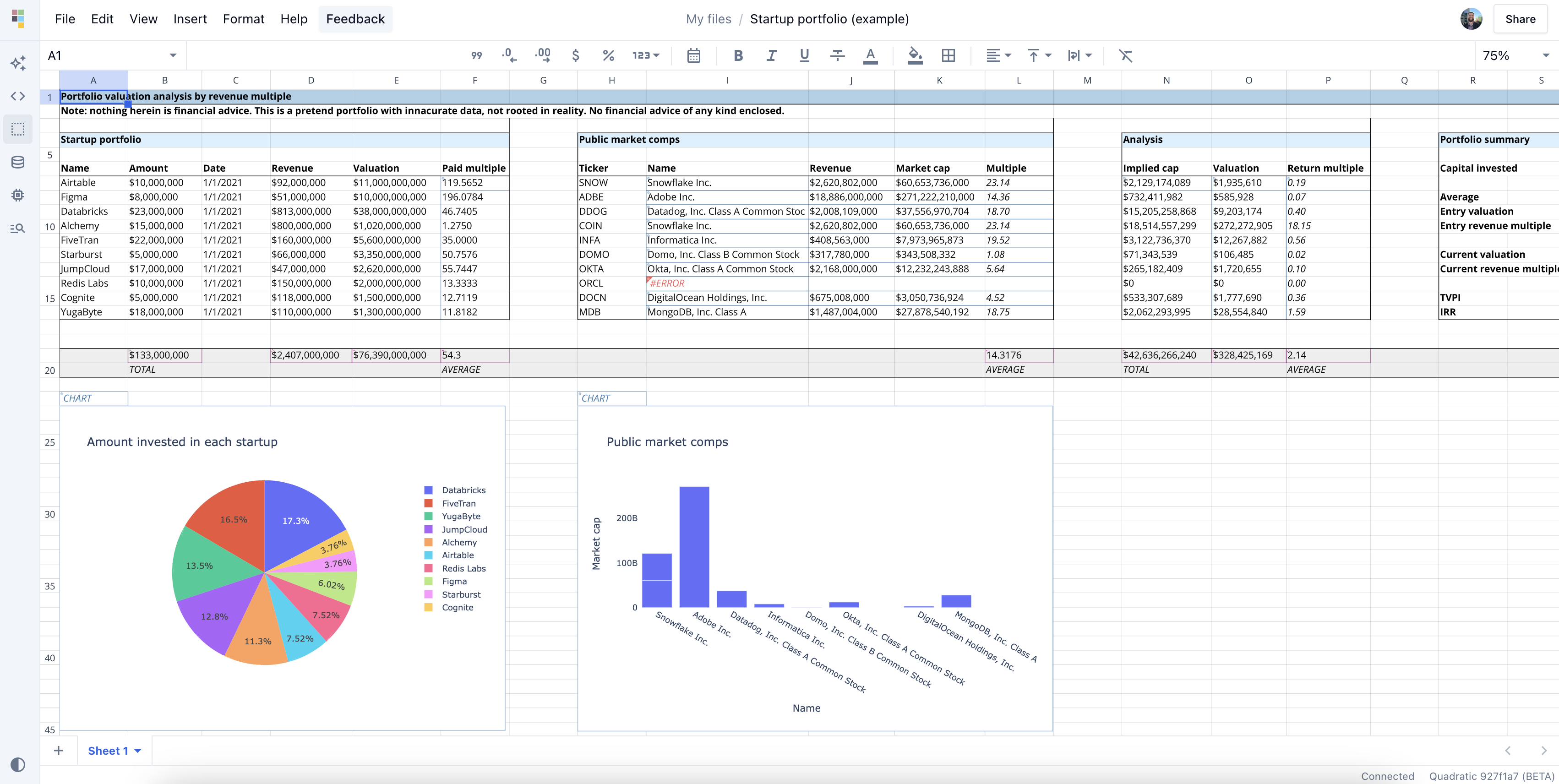1559x784 pixels.
Task: Select CHART cell above Public market comps chart
Action: 612,398
